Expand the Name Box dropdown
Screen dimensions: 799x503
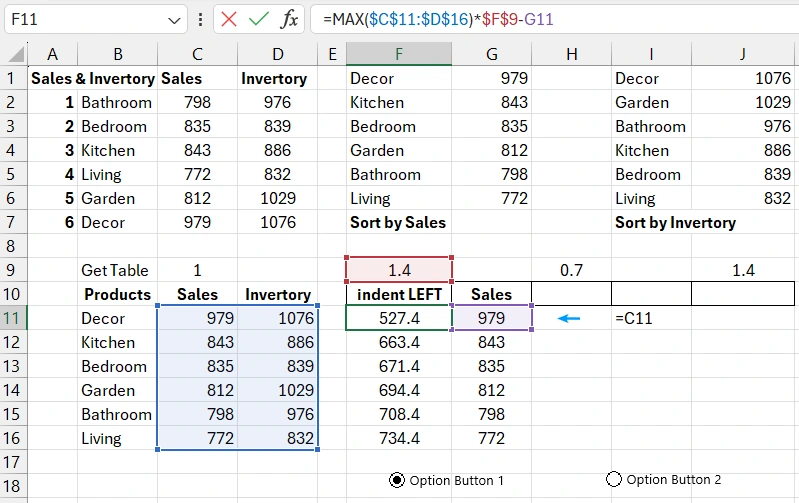coord(175,19)
